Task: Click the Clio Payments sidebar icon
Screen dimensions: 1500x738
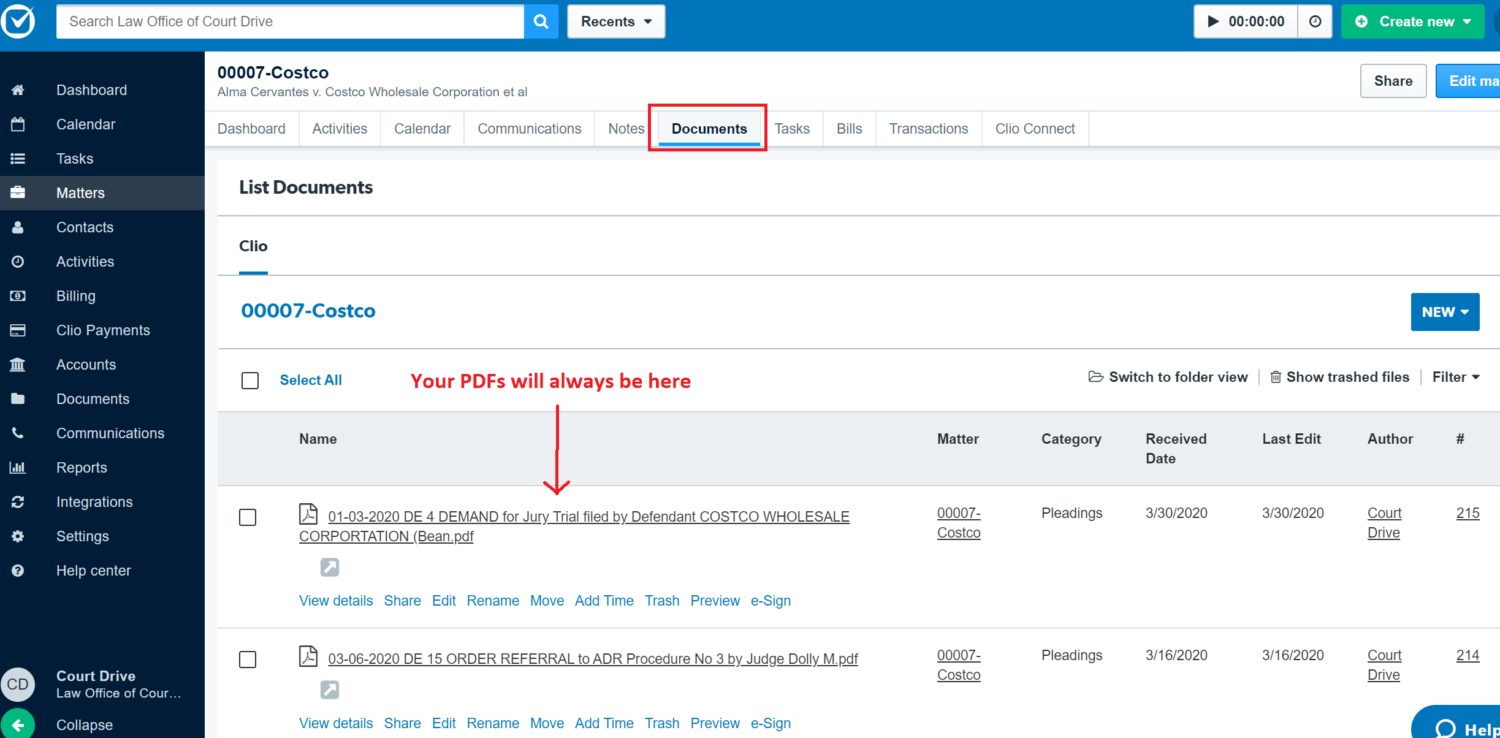Action: pyautogui.click(x=17, y=330)
